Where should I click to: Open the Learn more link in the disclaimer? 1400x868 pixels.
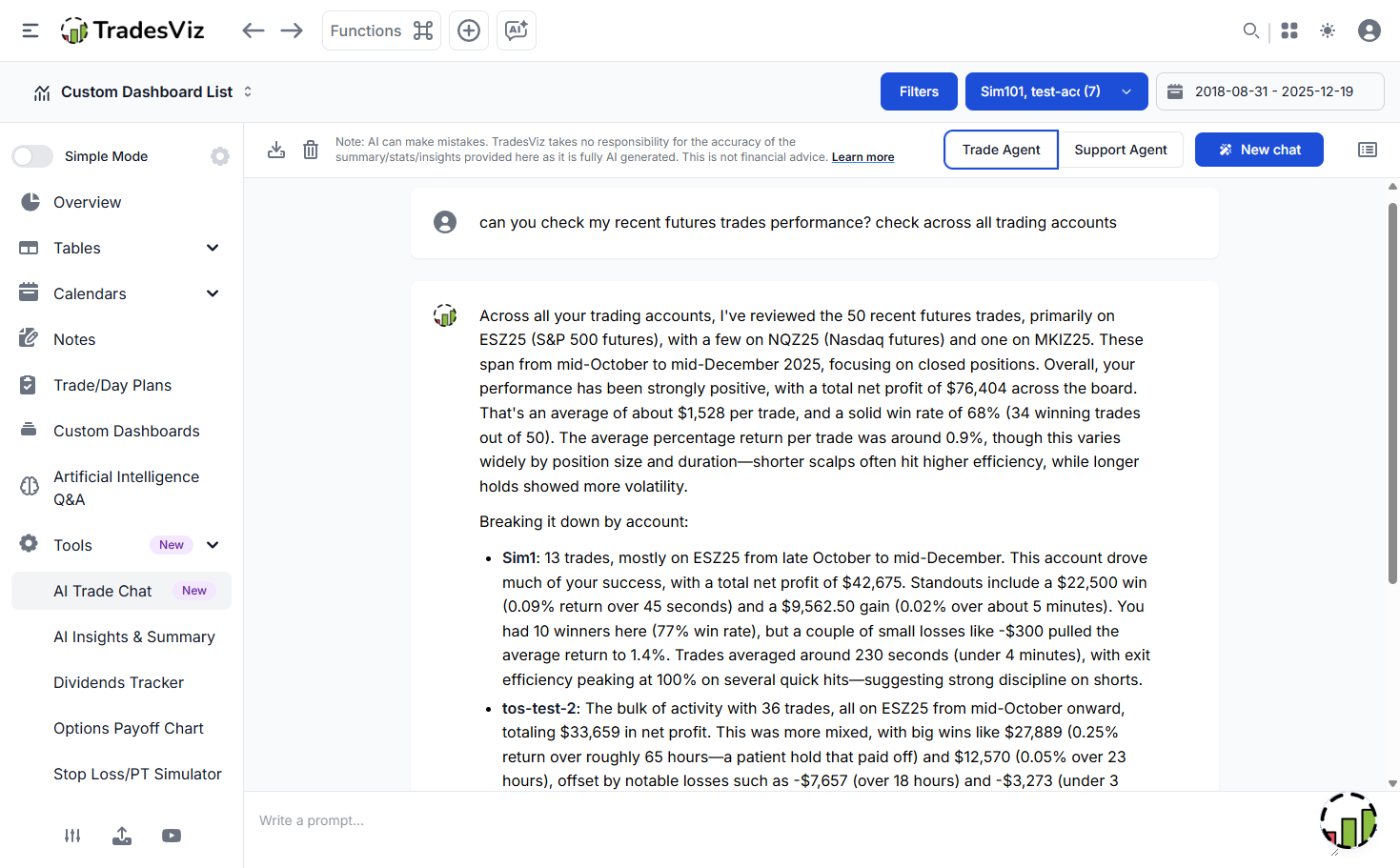(862, 156)
